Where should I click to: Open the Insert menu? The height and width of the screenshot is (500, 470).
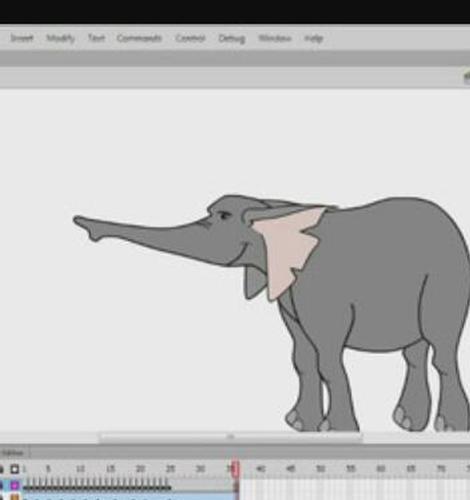tap(22, 38)
